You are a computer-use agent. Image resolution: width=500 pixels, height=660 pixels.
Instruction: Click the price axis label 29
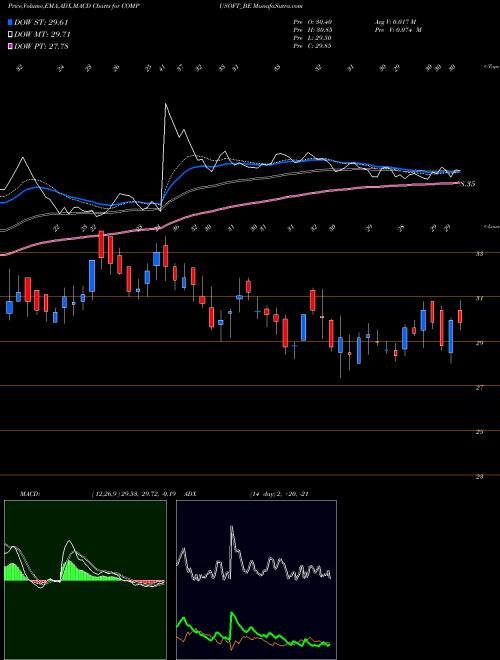pyautogui.click(x=479, y=343)
